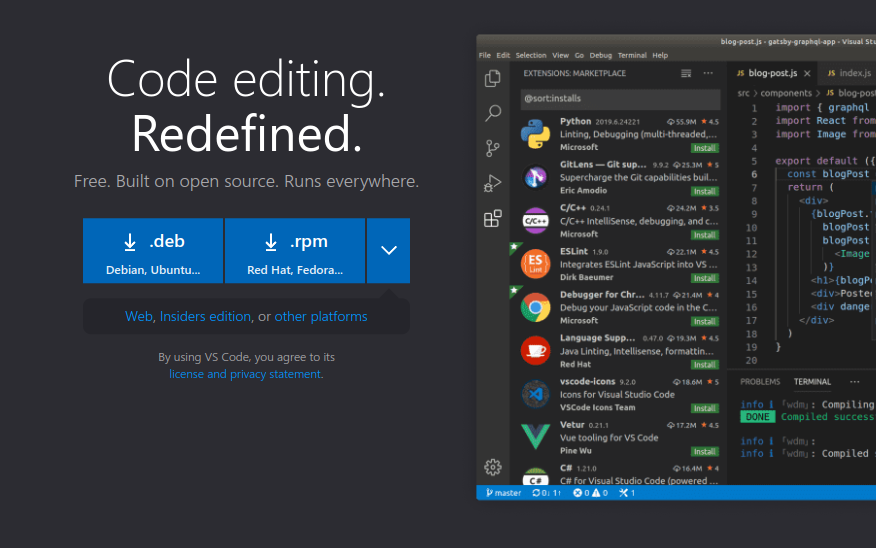Open Run and Debug icon in activity bar
876x548 pixels.
click(x=492, y=183)
